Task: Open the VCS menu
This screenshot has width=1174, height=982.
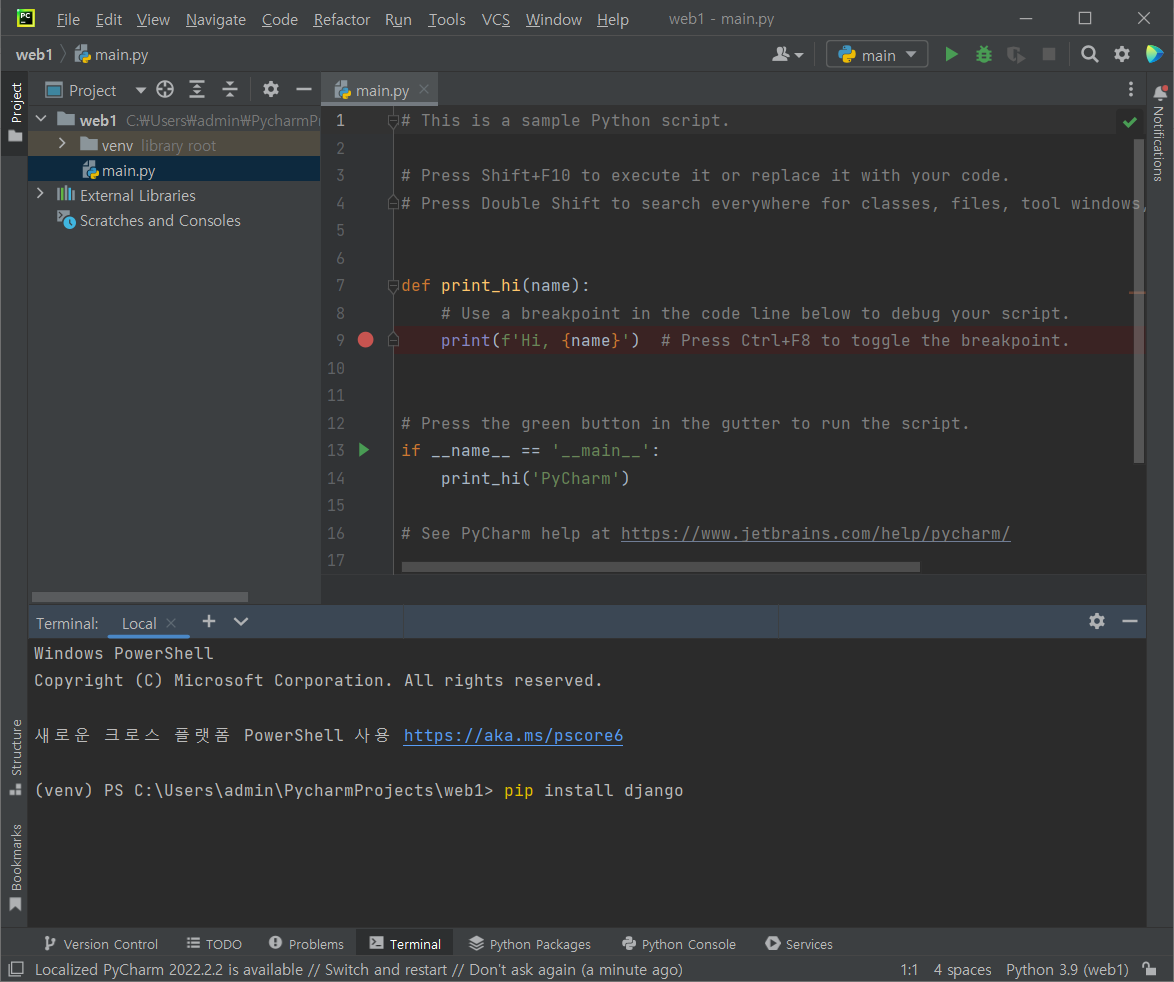Action: (496, 19)
